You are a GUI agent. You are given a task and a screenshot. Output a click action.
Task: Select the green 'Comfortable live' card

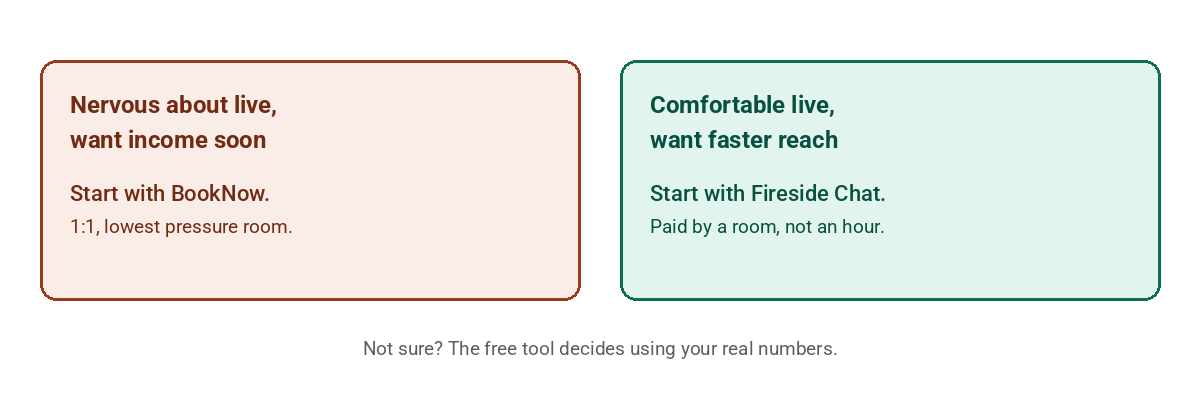[x=890, y=180]
